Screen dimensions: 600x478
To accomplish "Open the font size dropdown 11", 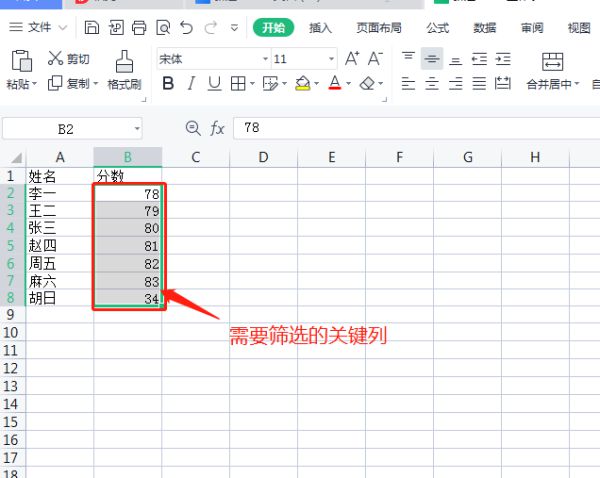I will pyautogui.click(x=331, y=59).
